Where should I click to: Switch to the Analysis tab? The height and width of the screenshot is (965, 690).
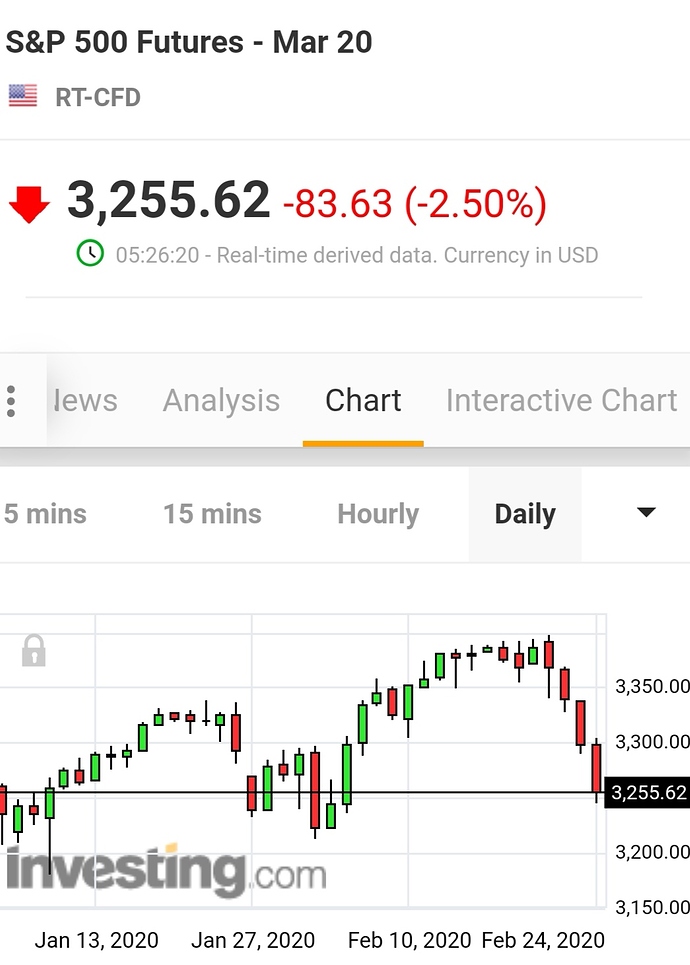point(221,401)
